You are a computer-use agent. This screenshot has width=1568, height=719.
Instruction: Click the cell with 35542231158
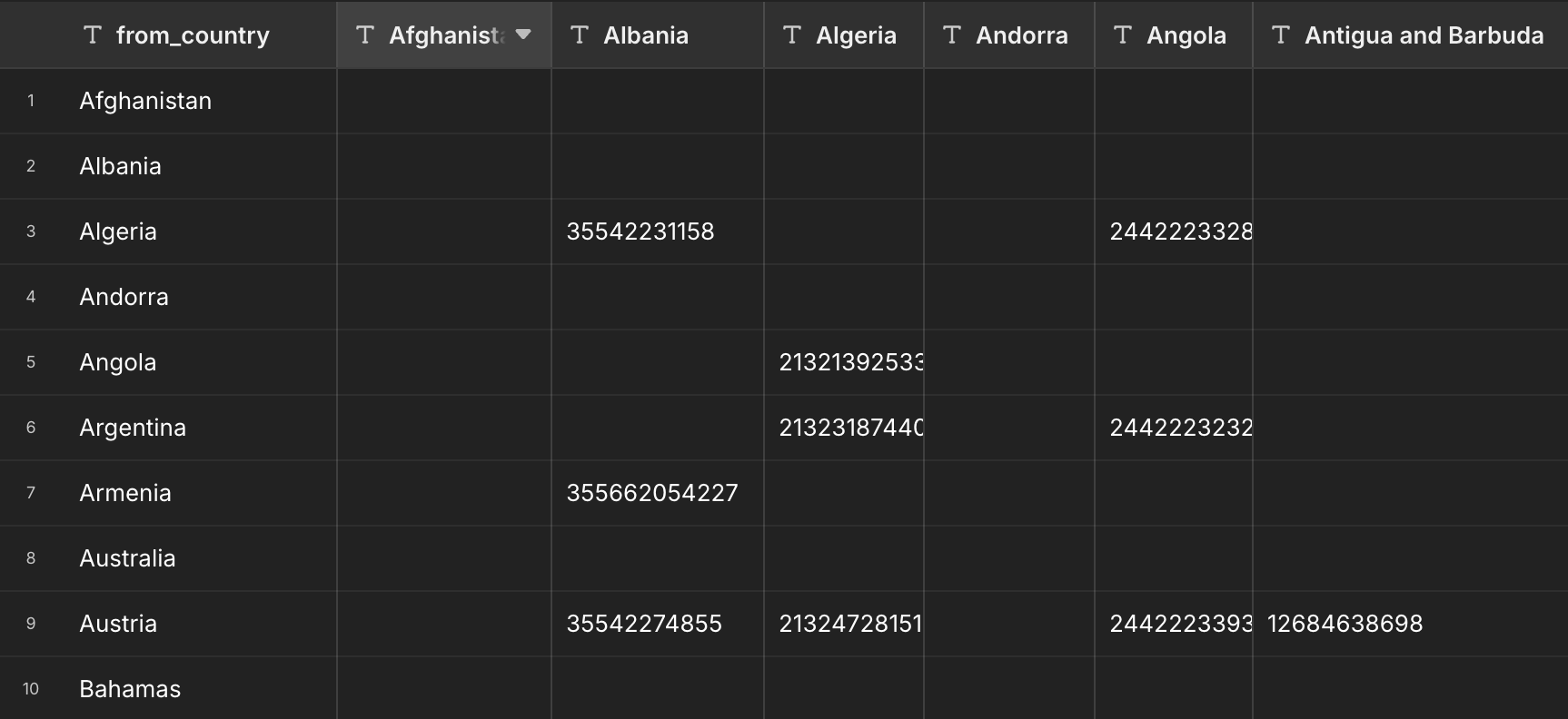(x=658, y=231)
